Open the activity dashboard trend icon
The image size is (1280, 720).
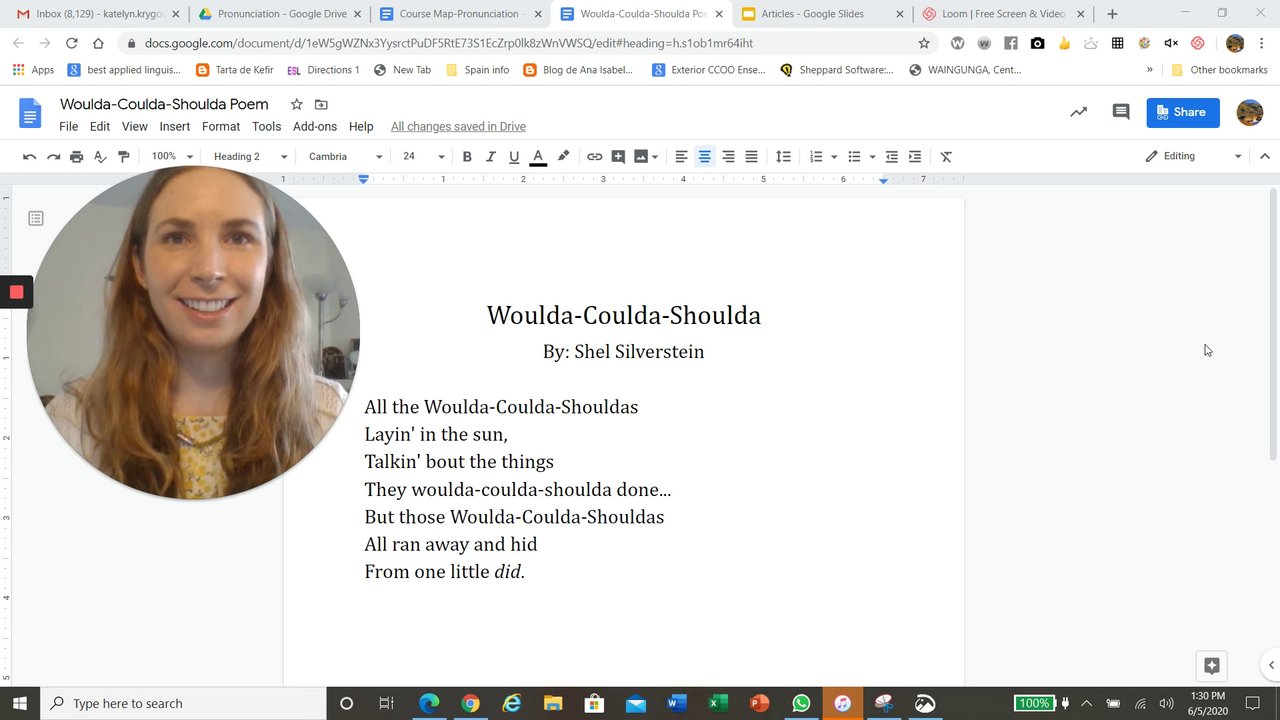click(1078, 112)
